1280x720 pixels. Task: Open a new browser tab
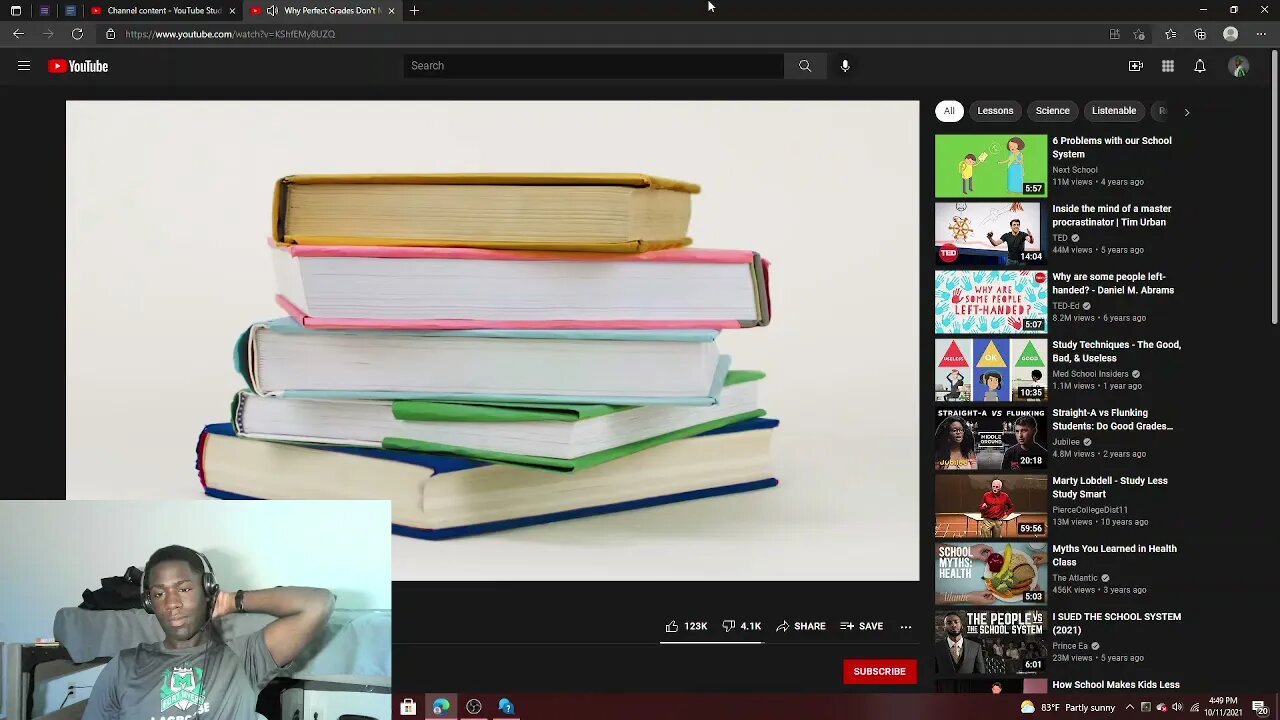(414, 10)
